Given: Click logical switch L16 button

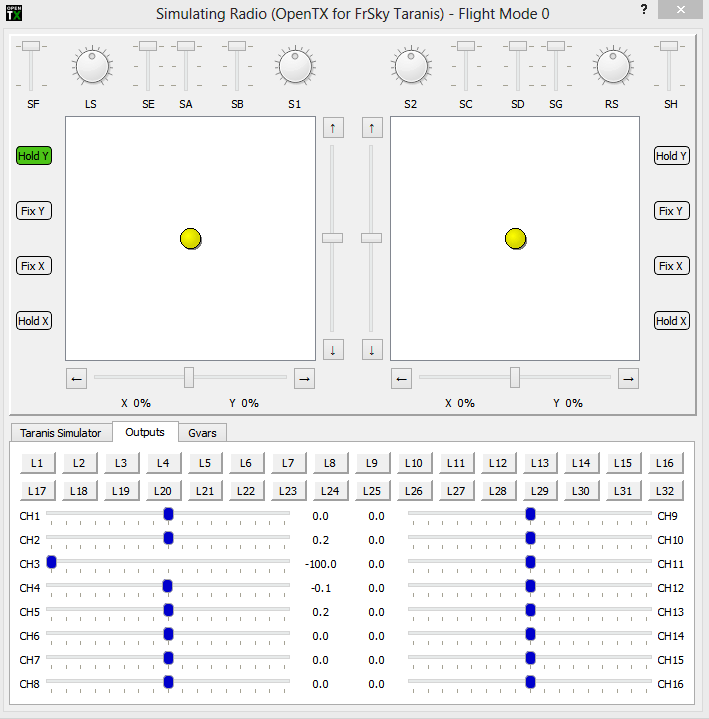Looking at the screenshot, I should (x=665, y=463).
